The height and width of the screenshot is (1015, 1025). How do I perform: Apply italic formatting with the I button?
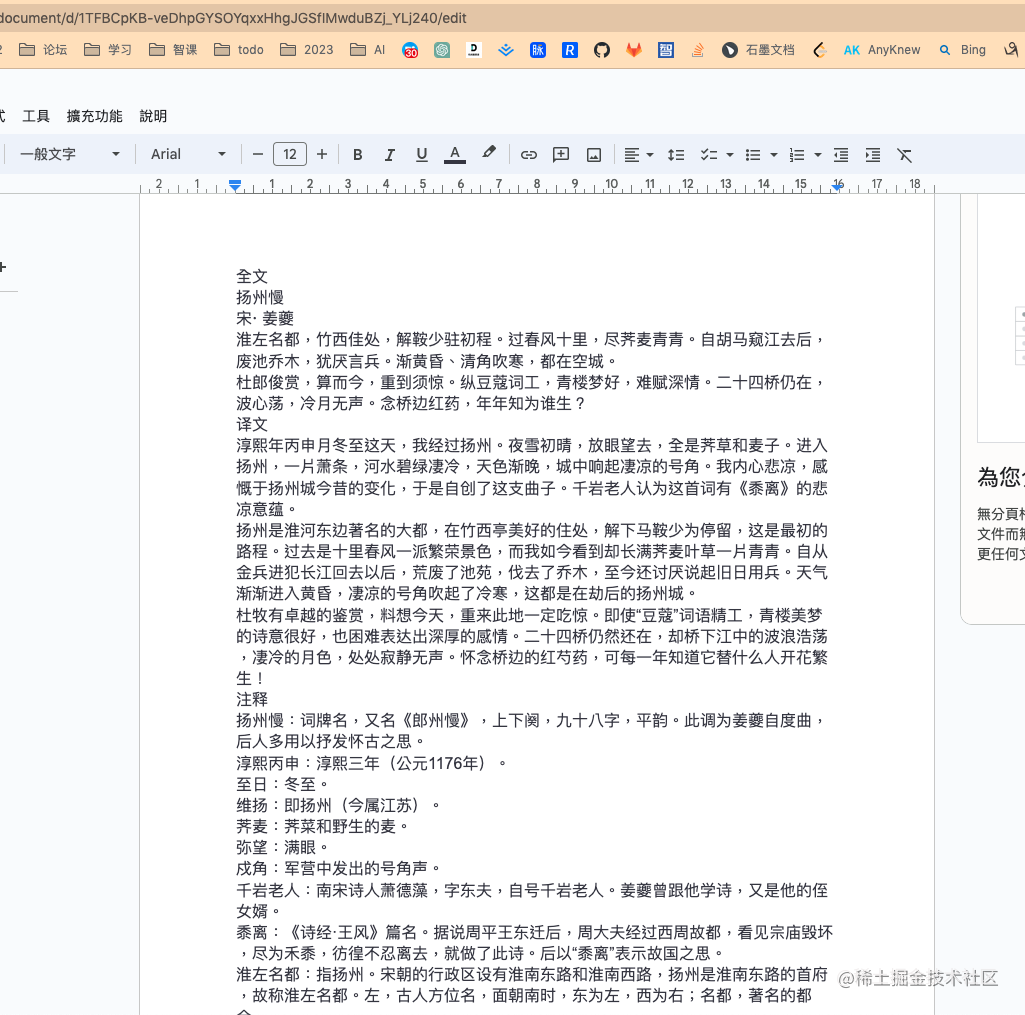390,155
